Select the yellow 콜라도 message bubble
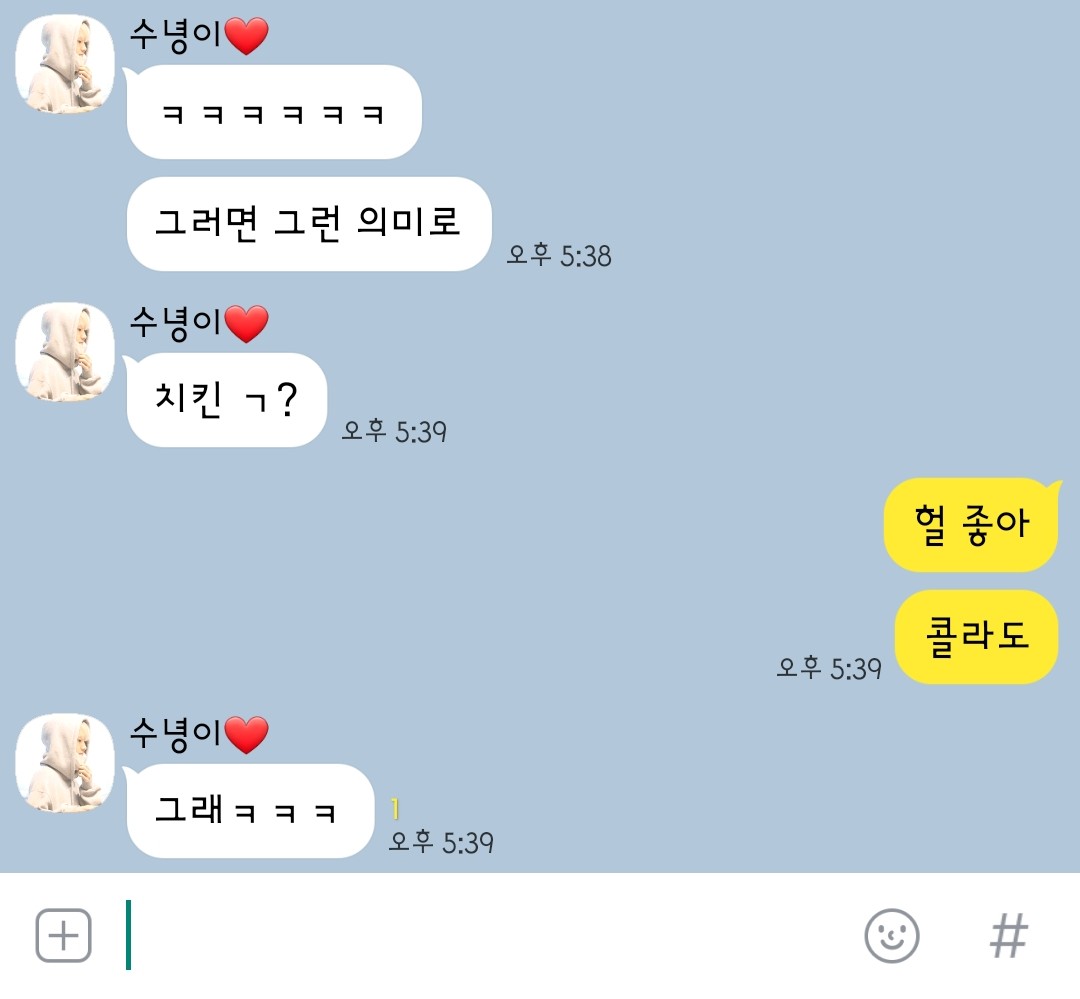 (976, 637)
